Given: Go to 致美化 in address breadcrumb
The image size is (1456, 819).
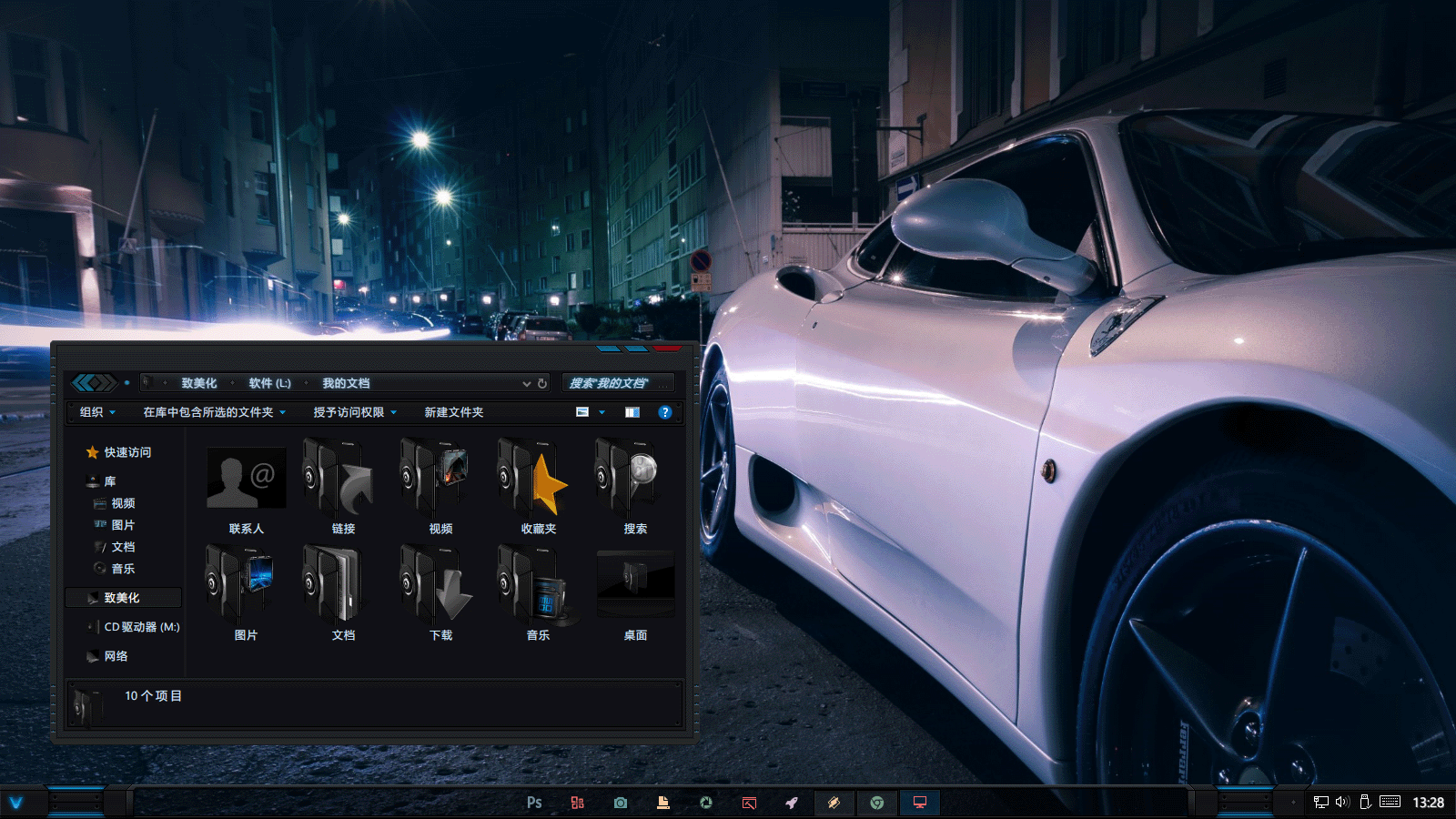Looking at the screenshot, I should pos(198,383).
